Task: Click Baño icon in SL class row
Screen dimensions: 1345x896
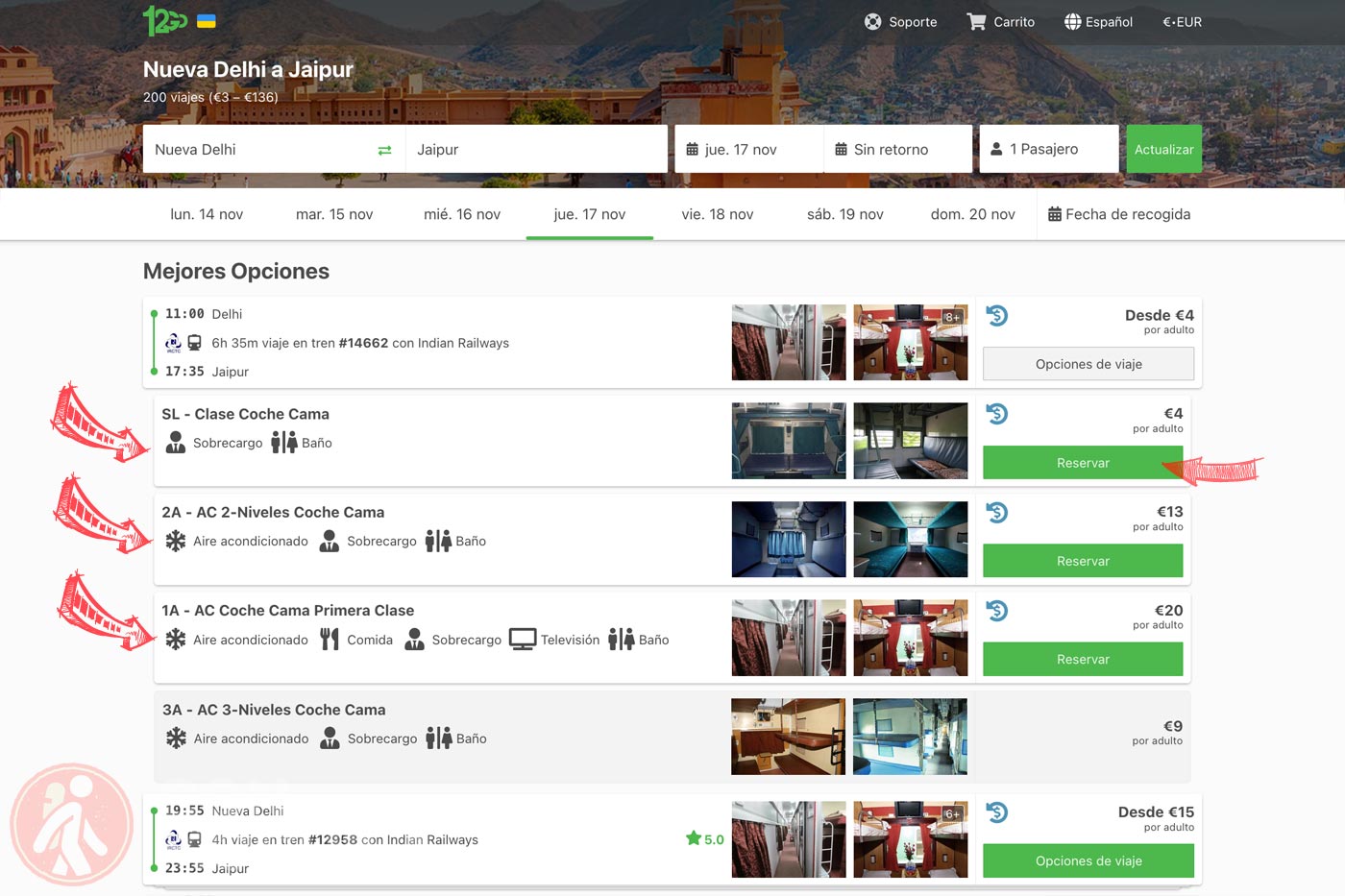Action: coord(284,443)
